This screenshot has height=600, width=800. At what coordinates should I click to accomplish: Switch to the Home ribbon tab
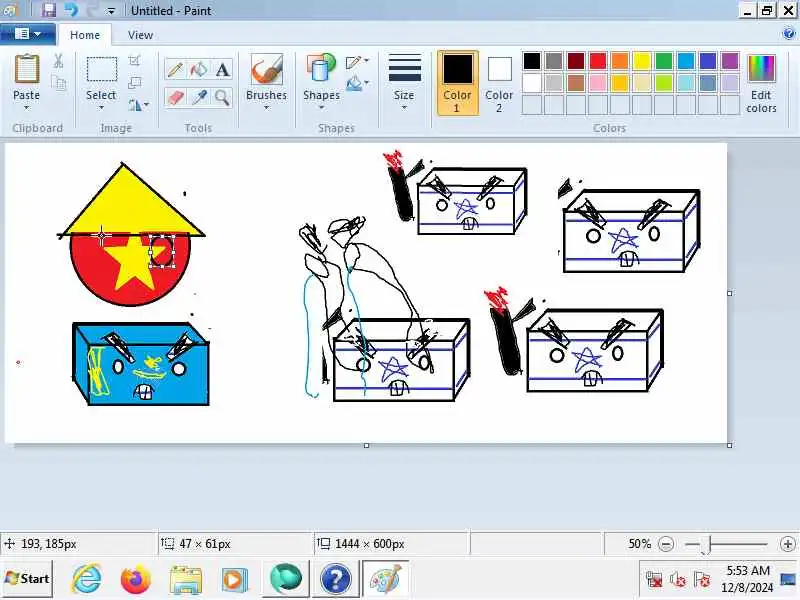tap(85, 35)
